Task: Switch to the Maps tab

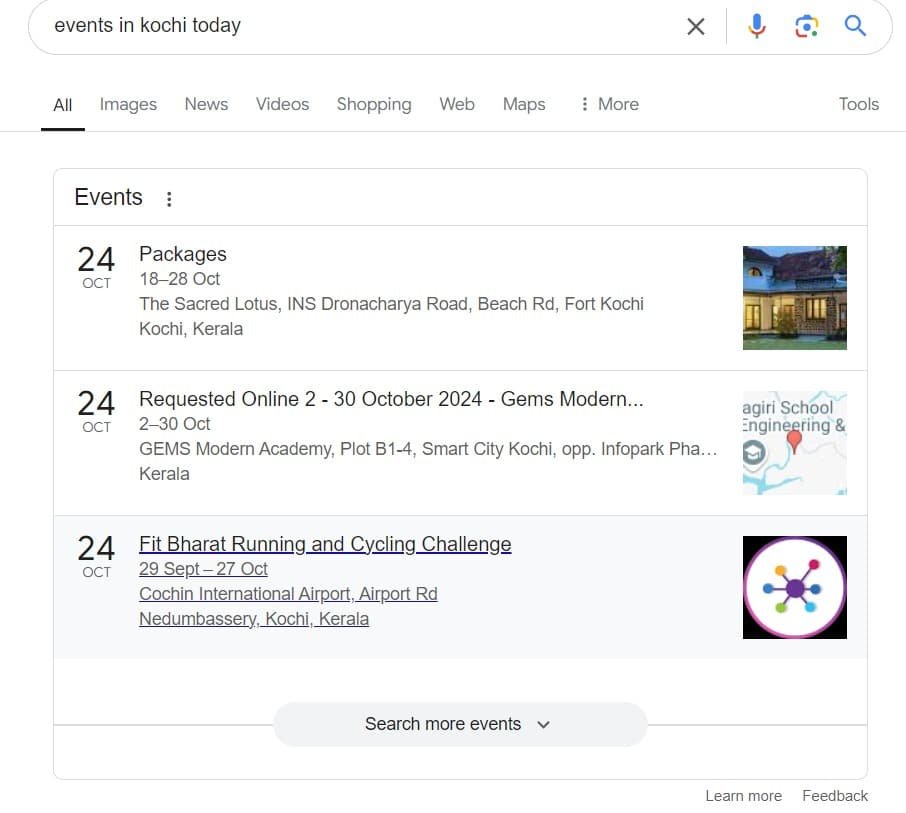Action: pyautogui.click(x=524, y=104)
